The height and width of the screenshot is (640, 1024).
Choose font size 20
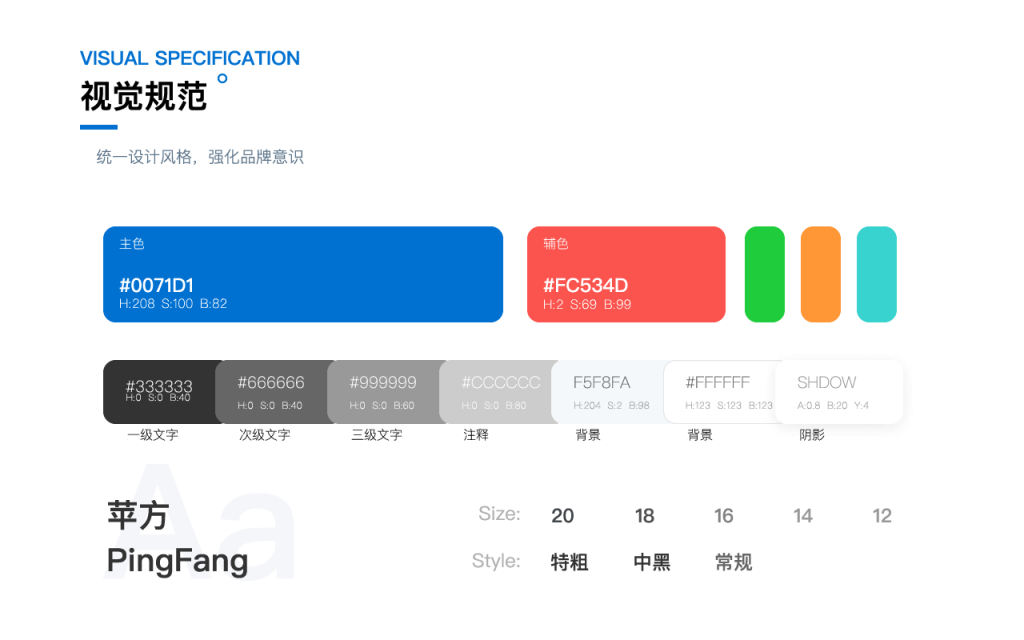563,516
